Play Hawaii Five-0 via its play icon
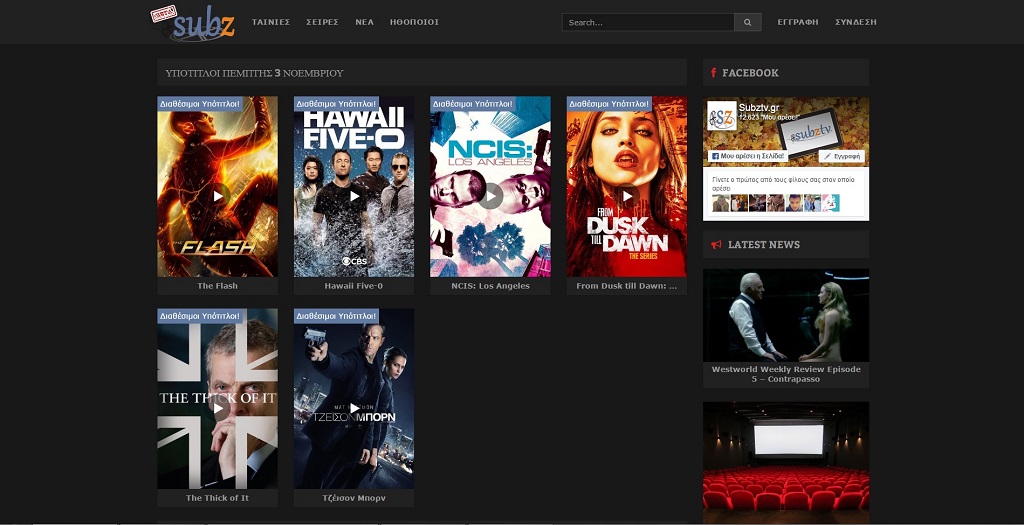This screenshot has width=1024, height=525. click(355, 196)
